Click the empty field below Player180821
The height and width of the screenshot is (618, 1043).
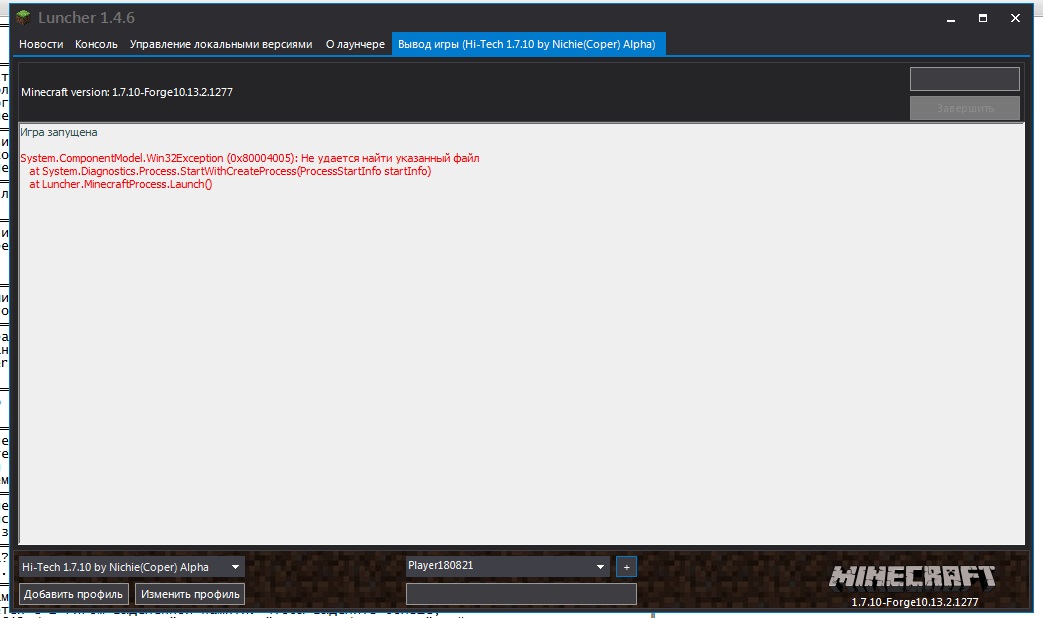click(x=521, y=594)
